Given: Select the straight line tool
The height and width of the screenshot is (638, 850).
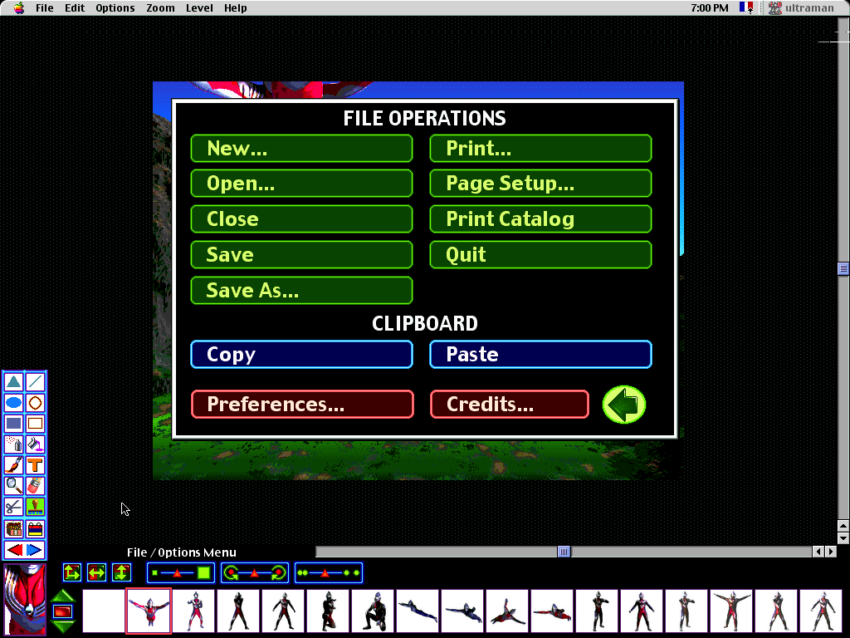Looking at the screenshot, I should point(35,382).
